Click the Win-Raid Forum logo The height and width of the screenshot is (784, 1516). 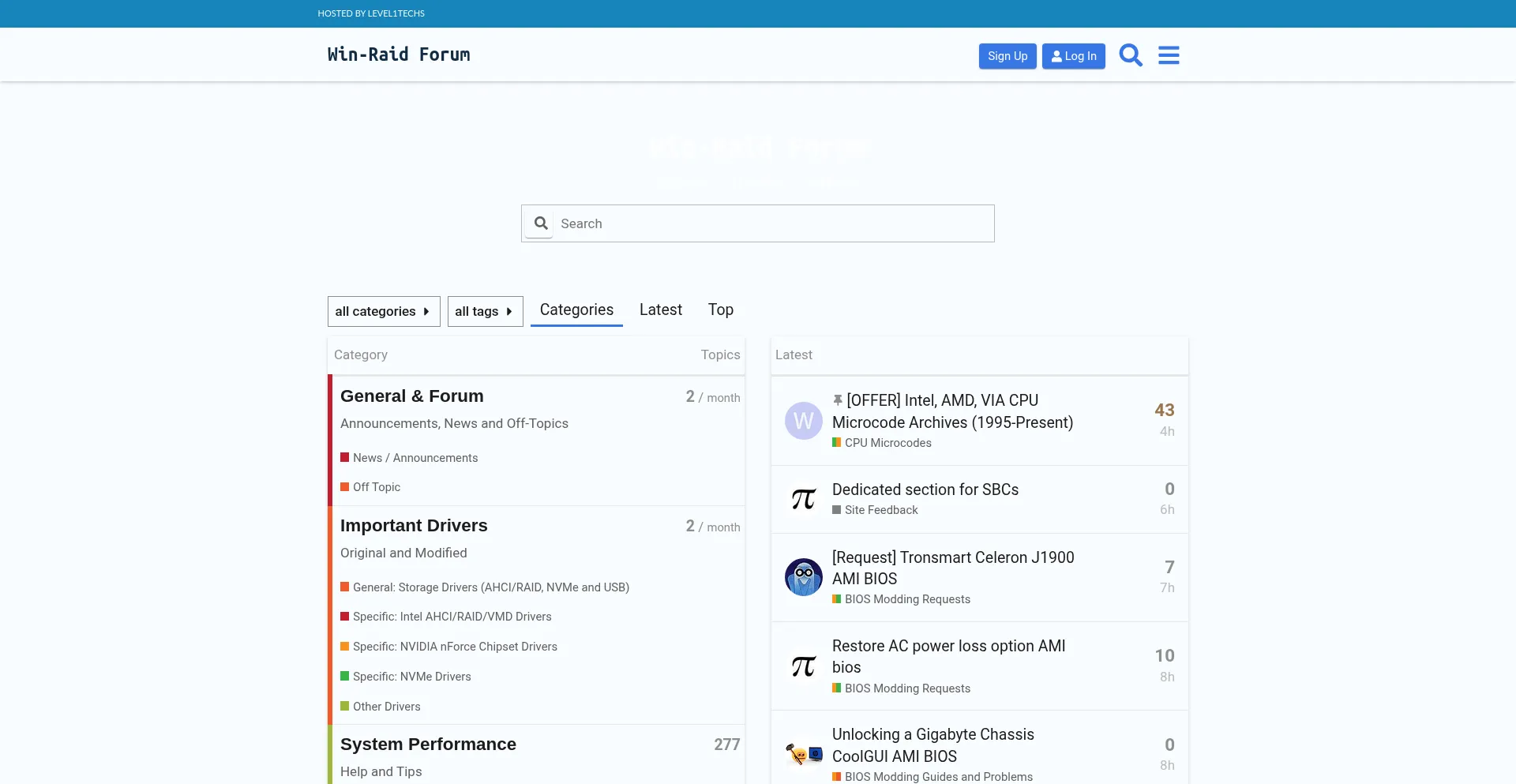pyautogui.click(x=399, y=54)
